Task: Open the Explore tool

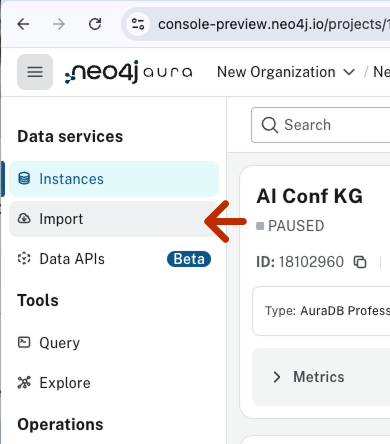Action: 114,383
